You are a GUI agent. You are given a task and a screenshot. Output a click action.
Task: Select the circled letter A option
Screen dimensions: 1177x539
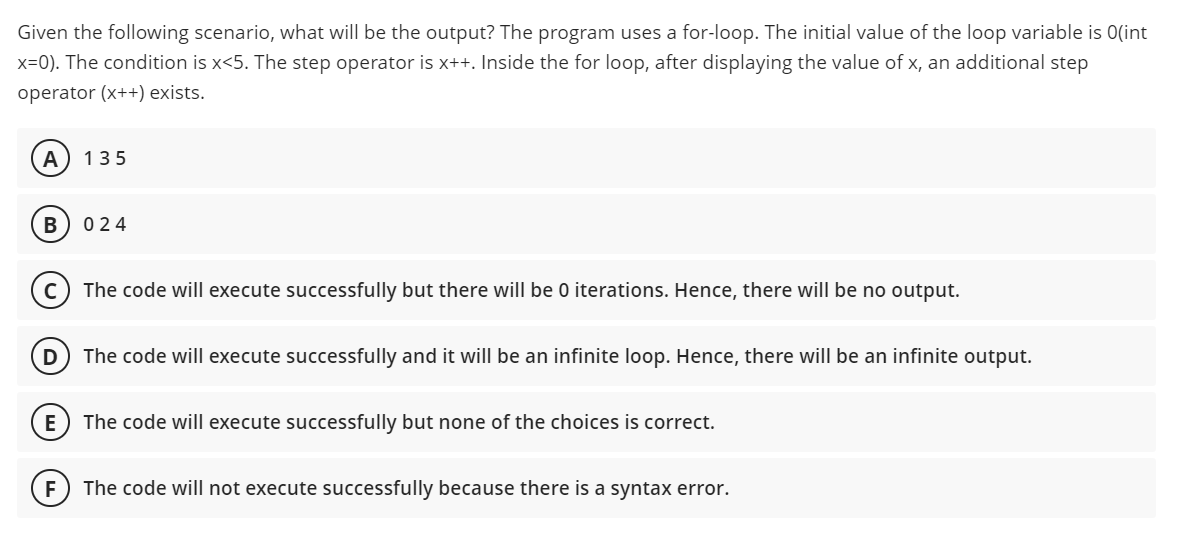point(50,158)
